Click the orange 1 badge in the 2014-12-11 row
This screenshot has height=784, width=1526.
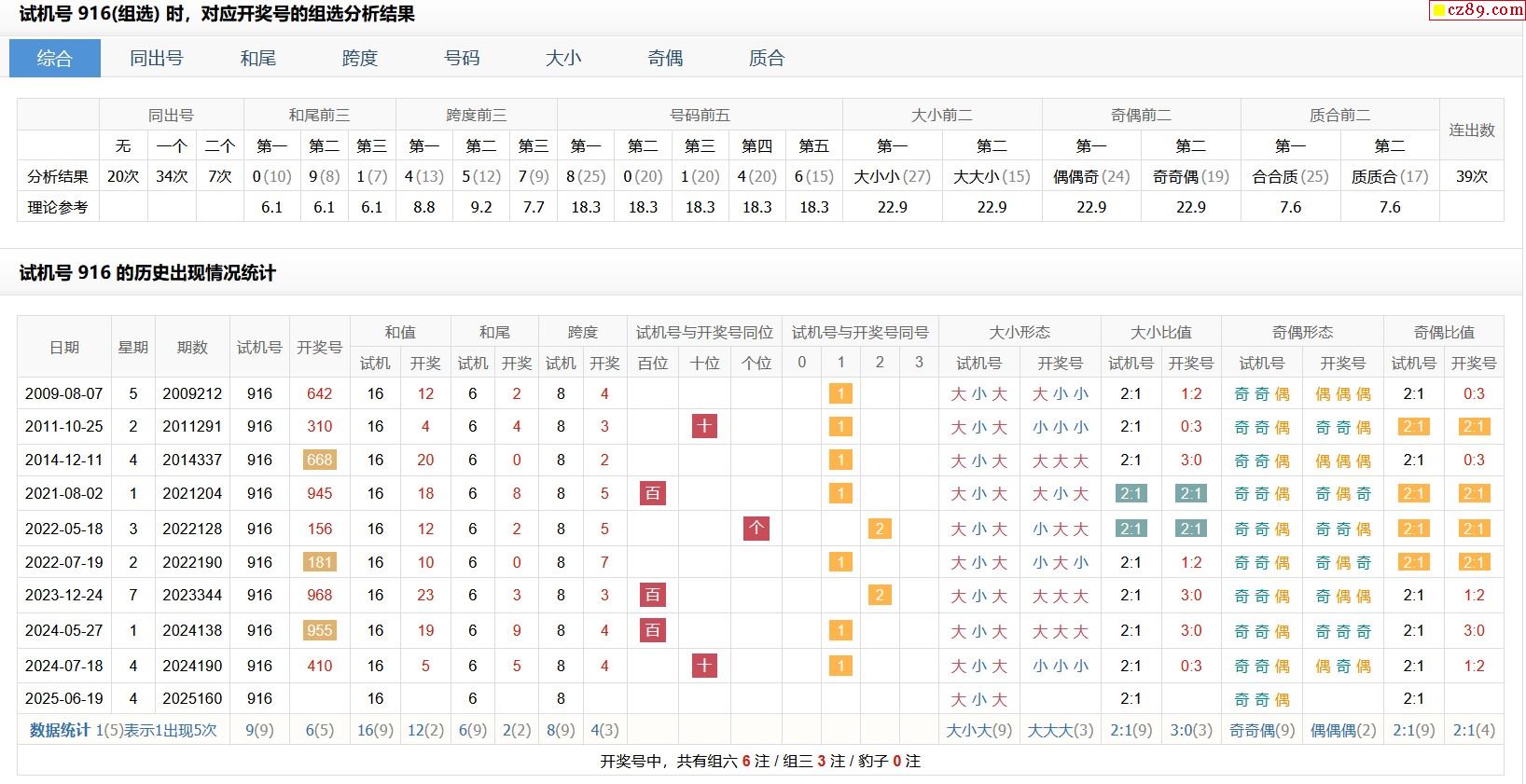[840, 460]
